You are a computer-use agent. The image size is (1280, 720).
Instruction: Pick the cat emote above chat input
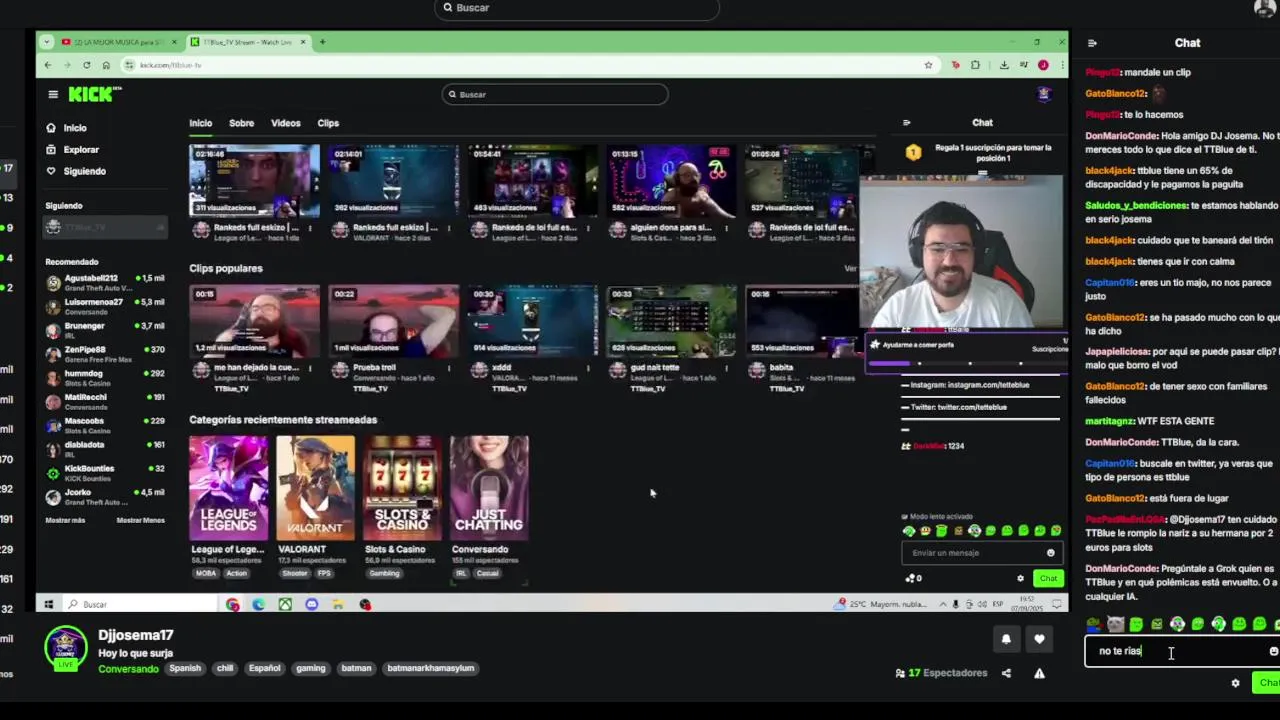[1115, 625]
